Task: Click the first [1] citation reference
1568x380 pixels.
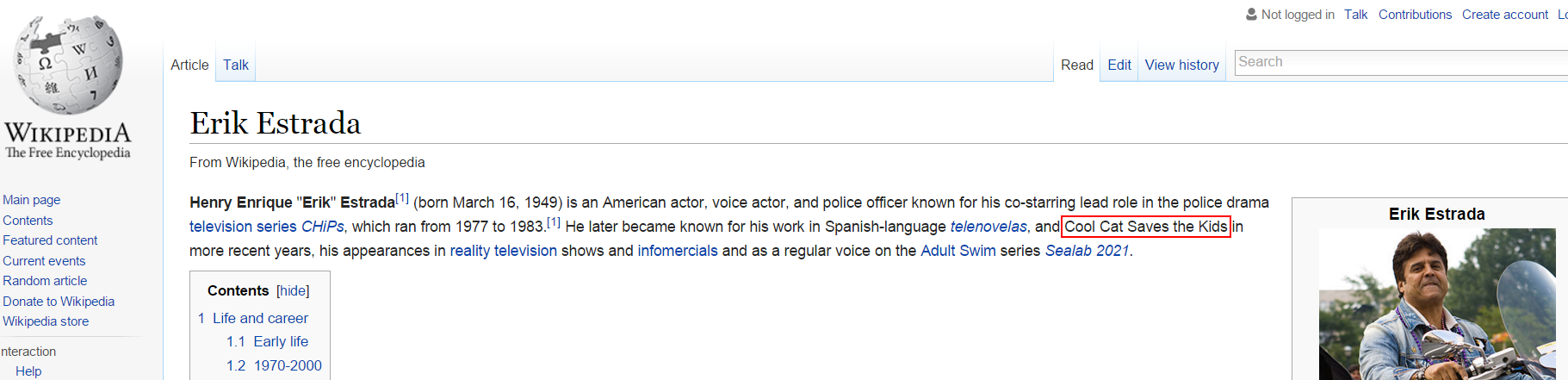Action: [402, 198]
